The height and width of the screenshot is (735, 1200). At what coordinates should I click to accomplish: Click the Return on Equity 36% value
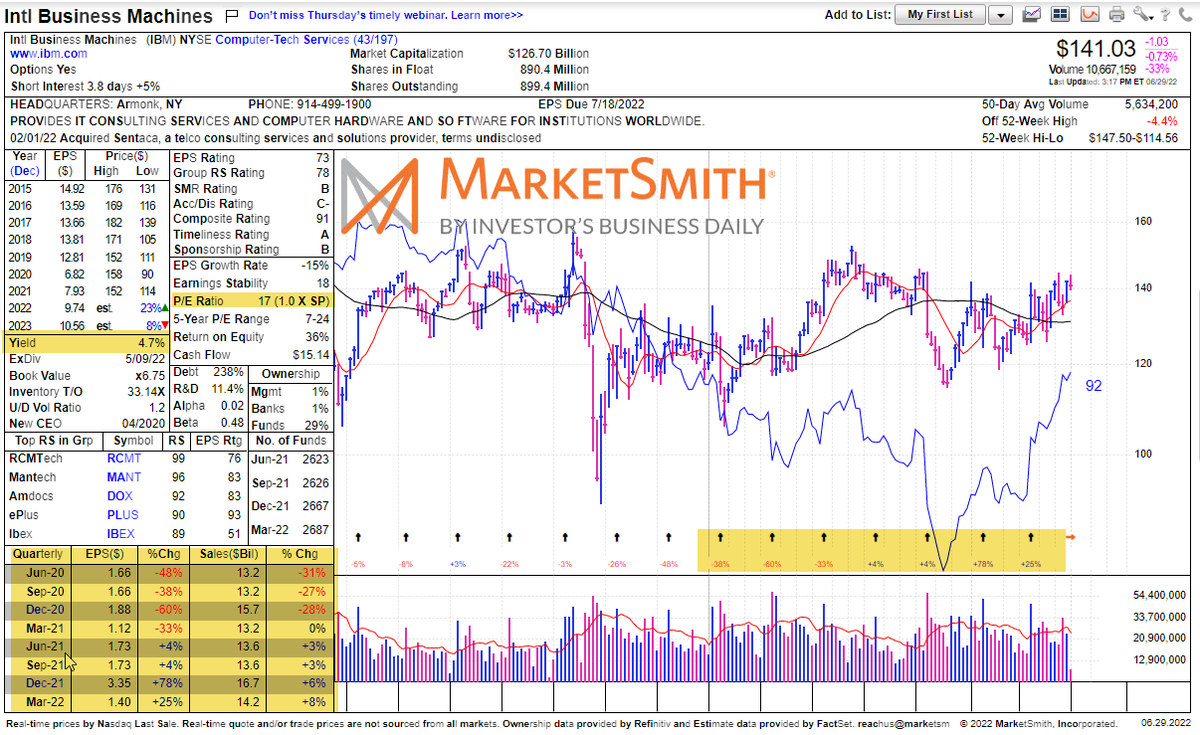pos(319,337)
